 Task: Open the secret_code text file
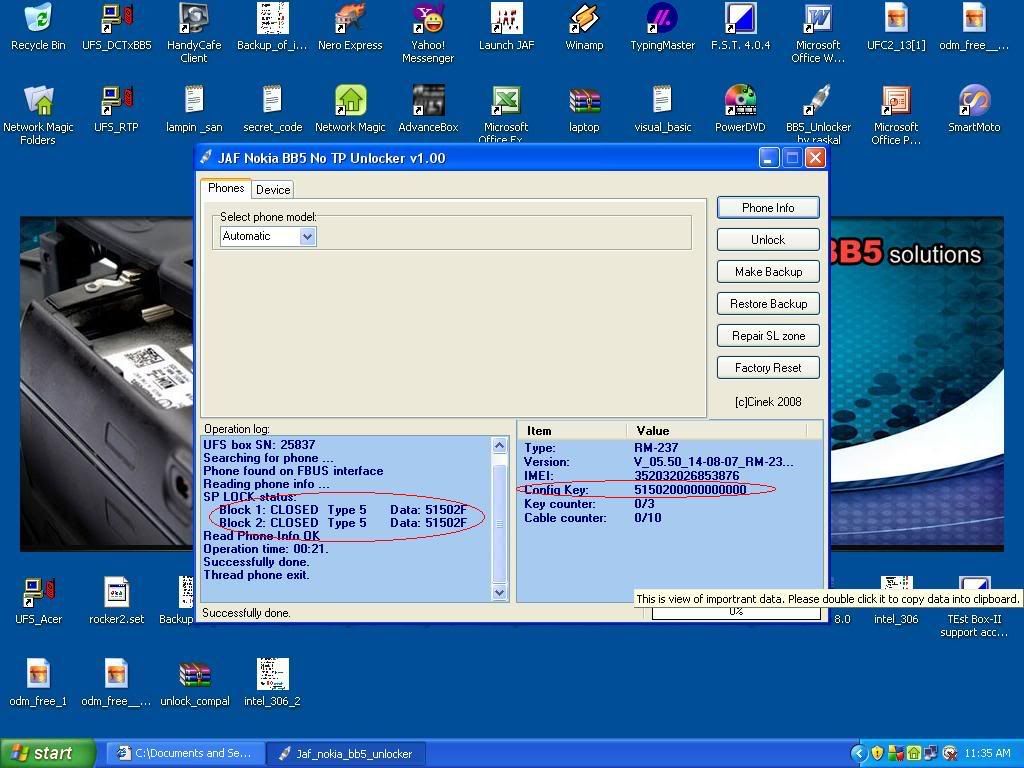(272, 110)
